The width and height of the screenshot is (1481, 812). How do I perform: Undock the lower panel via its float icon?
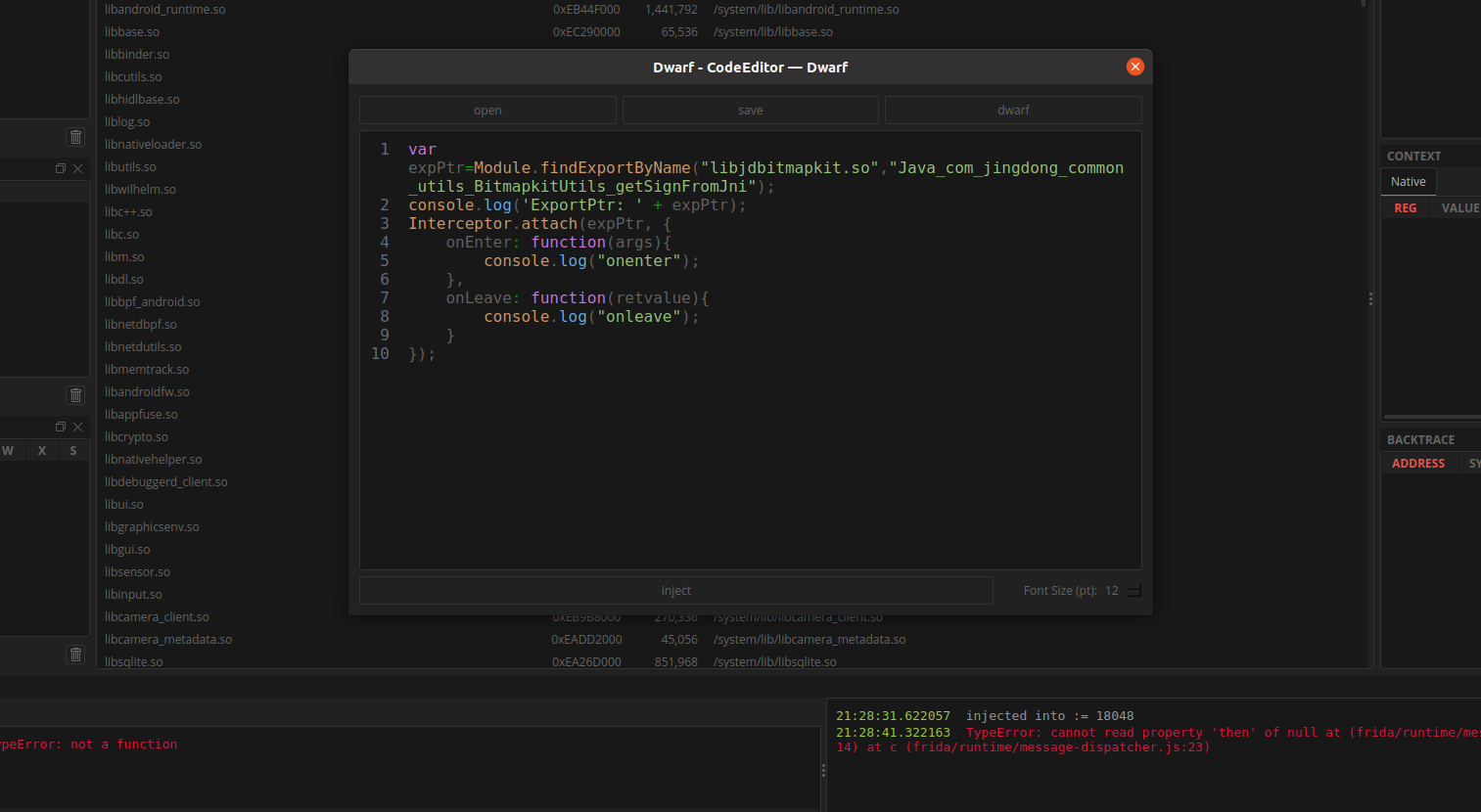[60, 427]
